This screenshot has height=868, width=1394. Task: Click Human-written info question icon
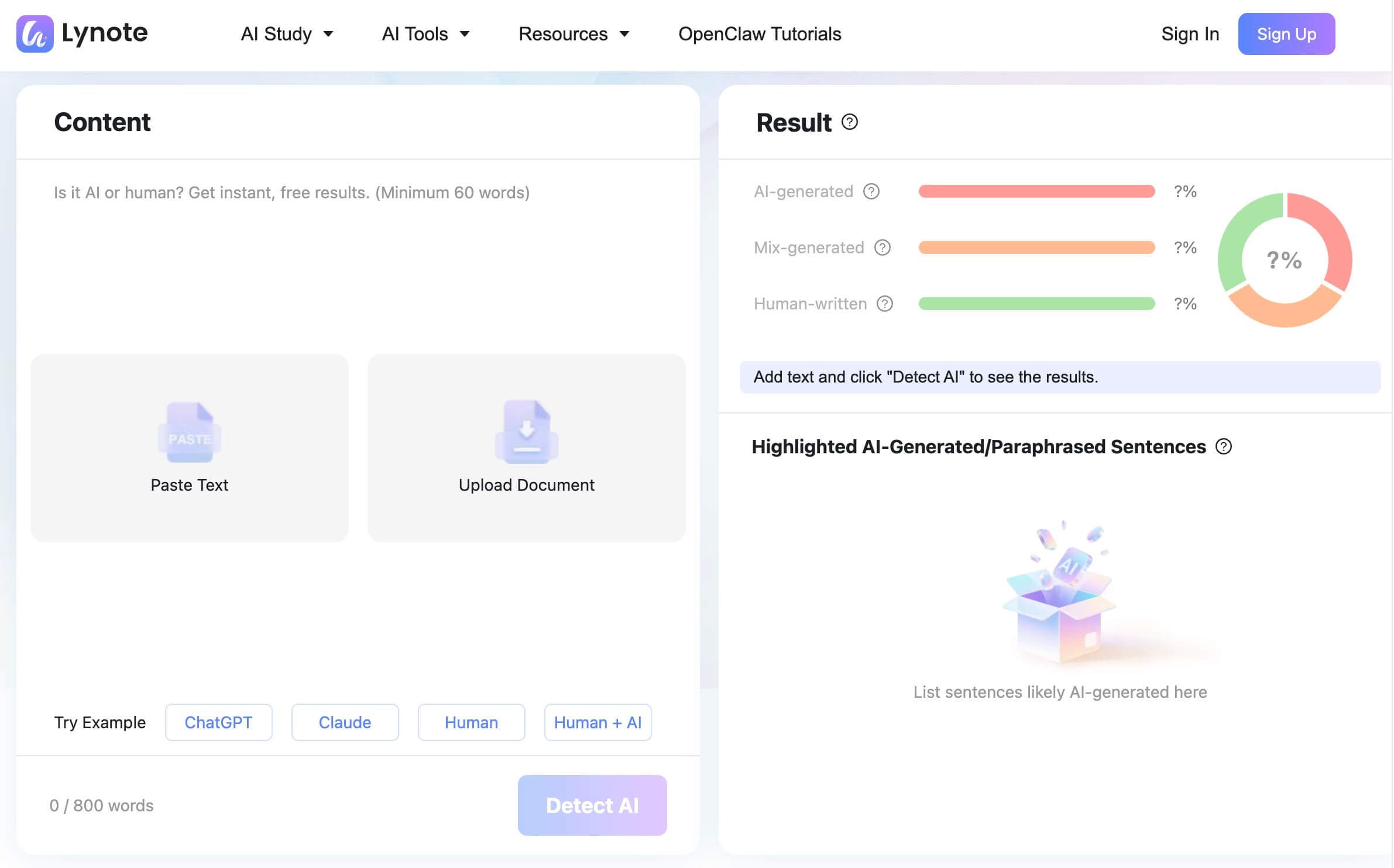pos(884,304)
